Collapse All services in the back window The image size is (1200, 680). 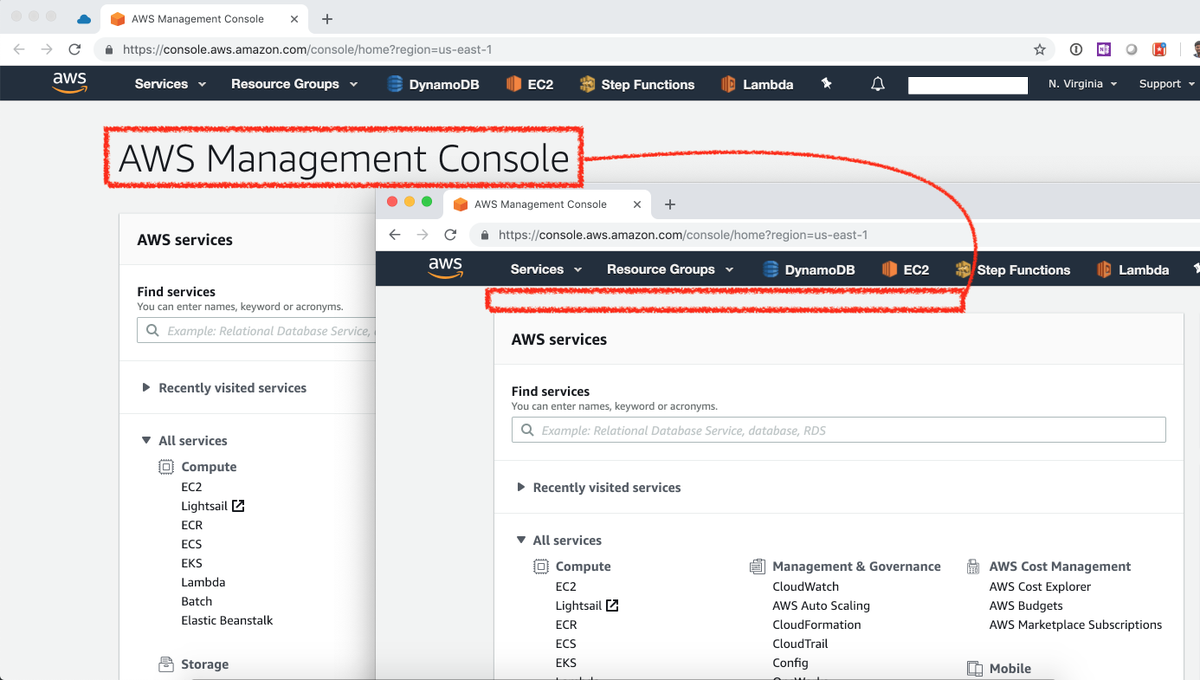[x=185, y=440]
